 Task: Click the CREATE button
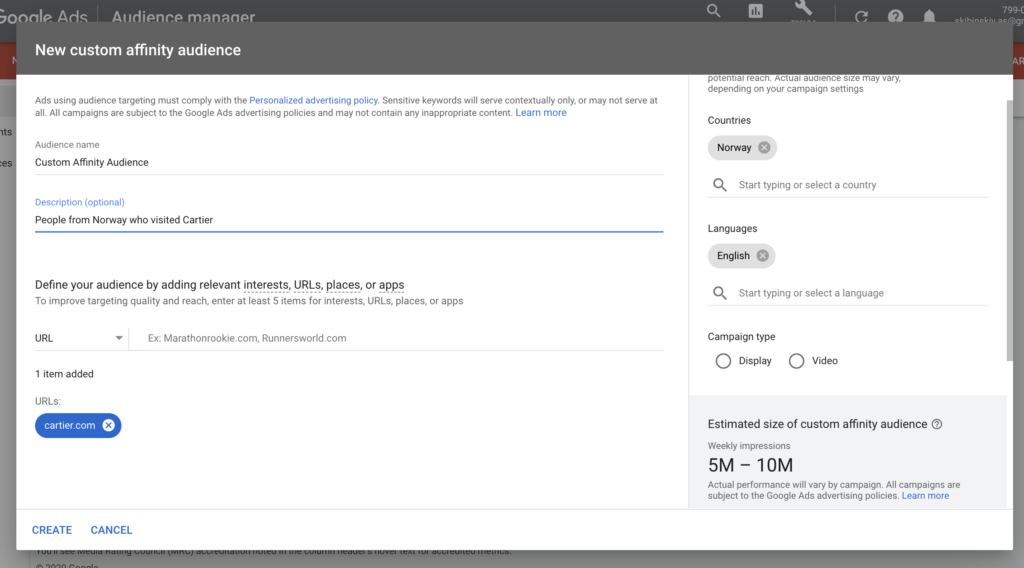(52, 530)
